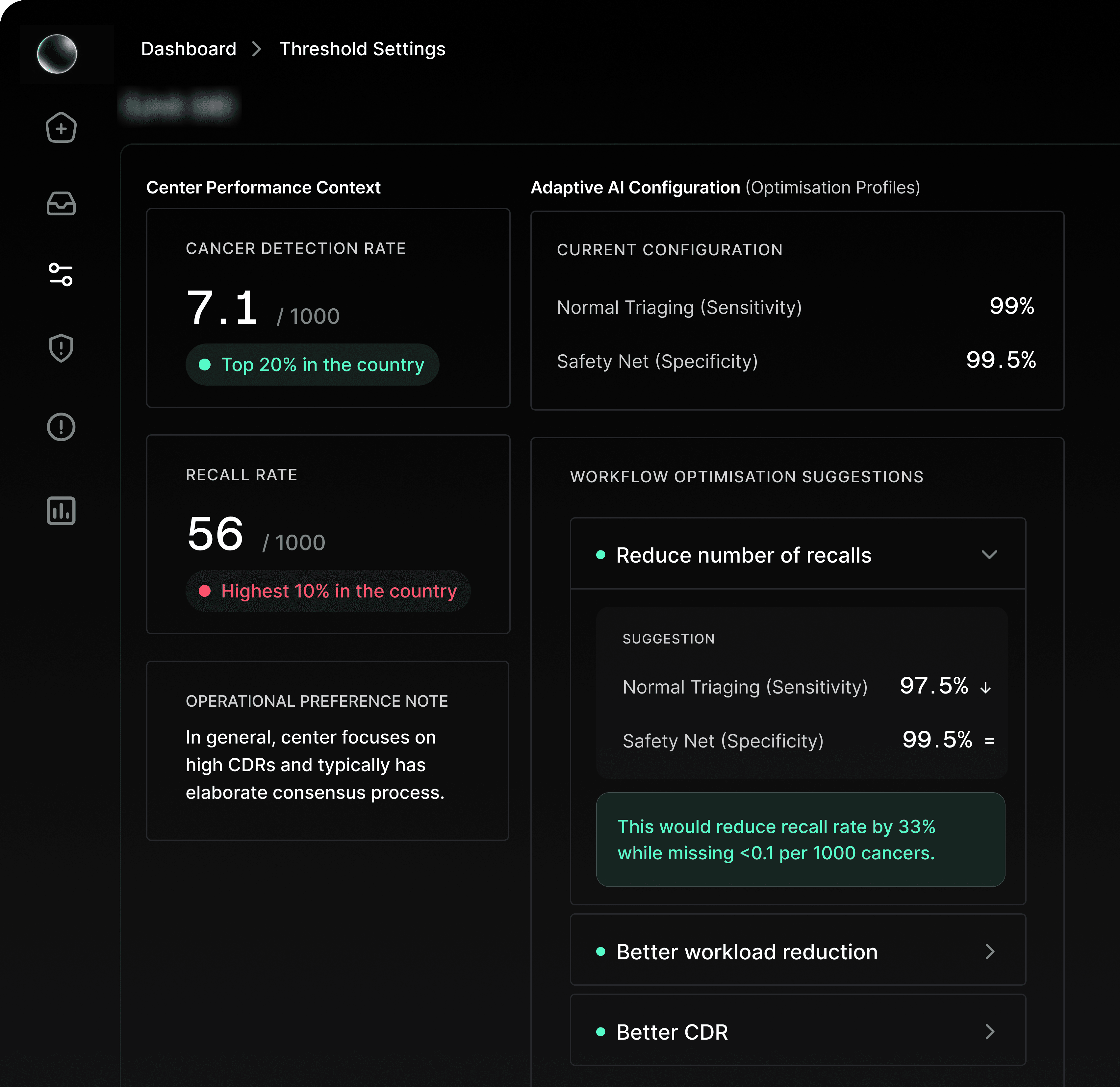
Task: Open the inbox tray sidebar icon
Action: [x=61, y=204]
